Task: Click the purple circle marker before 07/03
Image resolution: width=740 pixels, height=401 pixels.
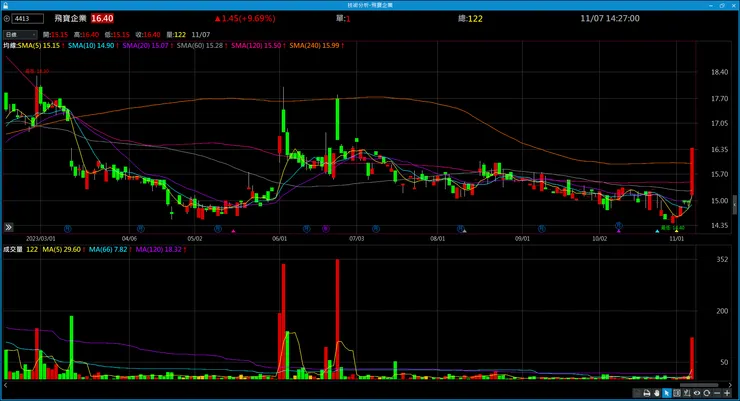Action: [326, 228]
